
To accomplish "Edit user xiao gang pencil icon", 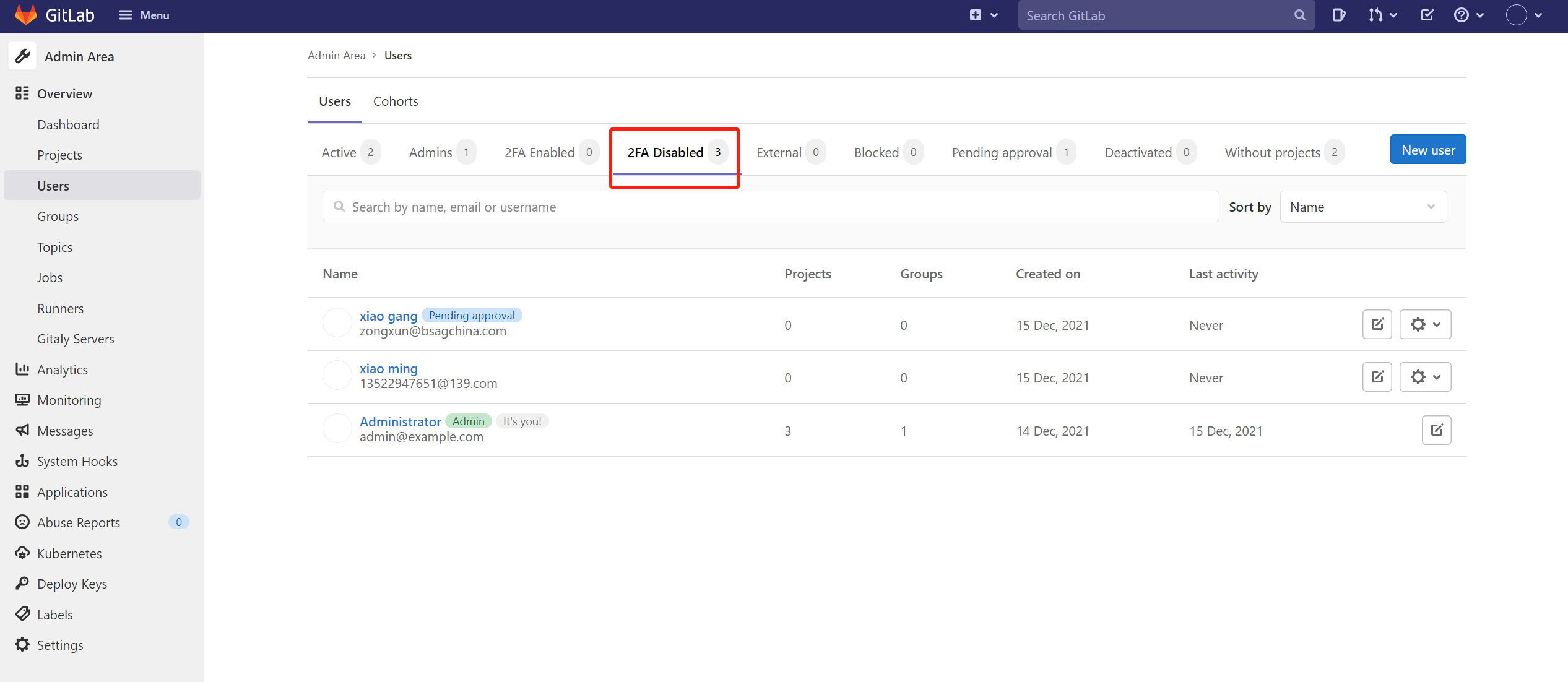I will 1377,324.
